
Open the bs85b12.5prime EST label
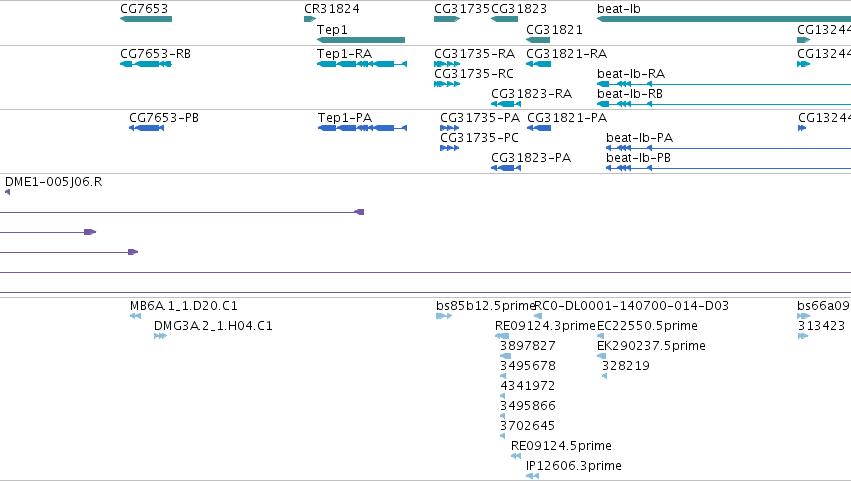[486, 306]
